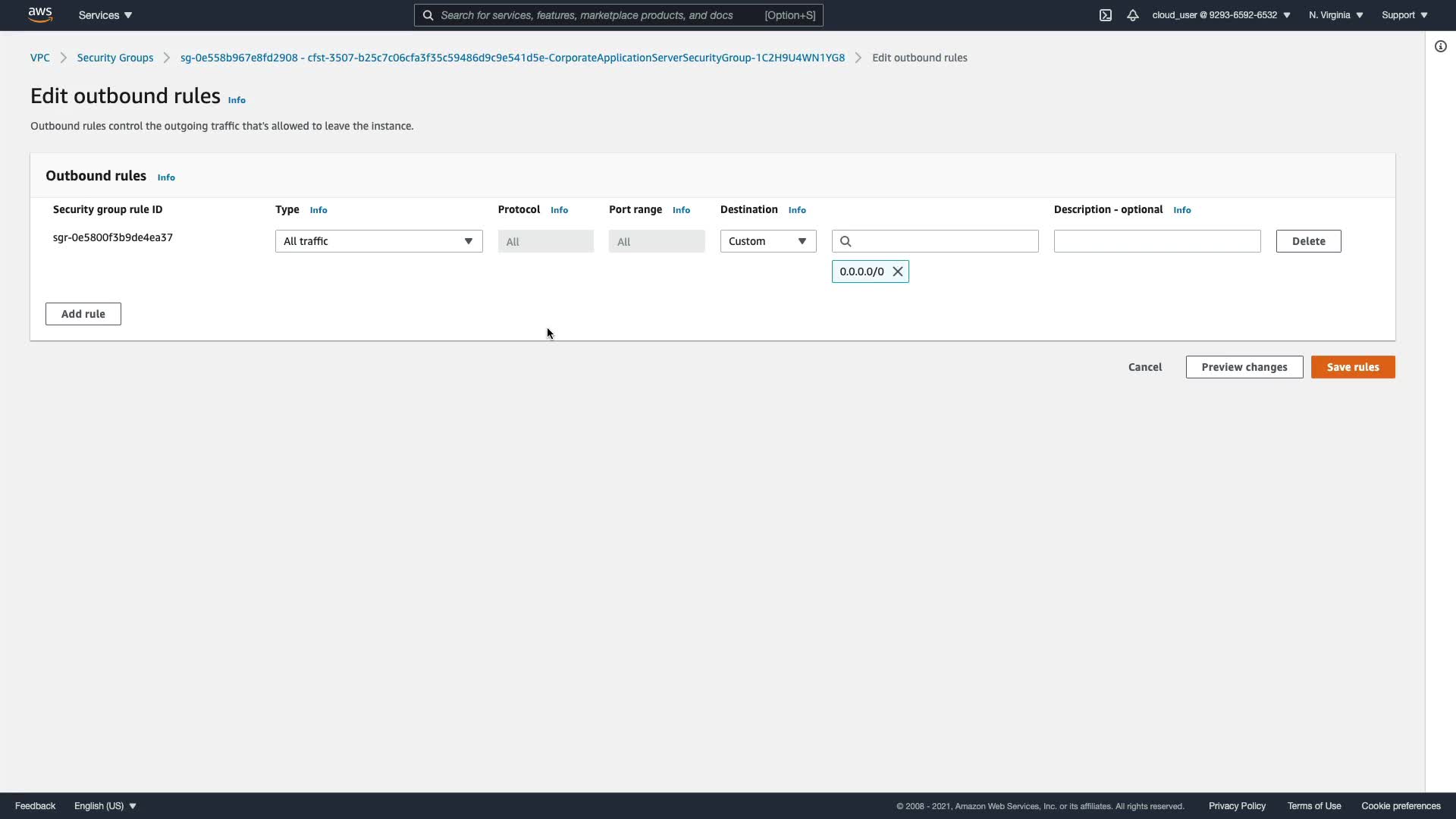Go to Security Groups breadcrumb
Screen dimensions: 1456x819
click(115, 58)
